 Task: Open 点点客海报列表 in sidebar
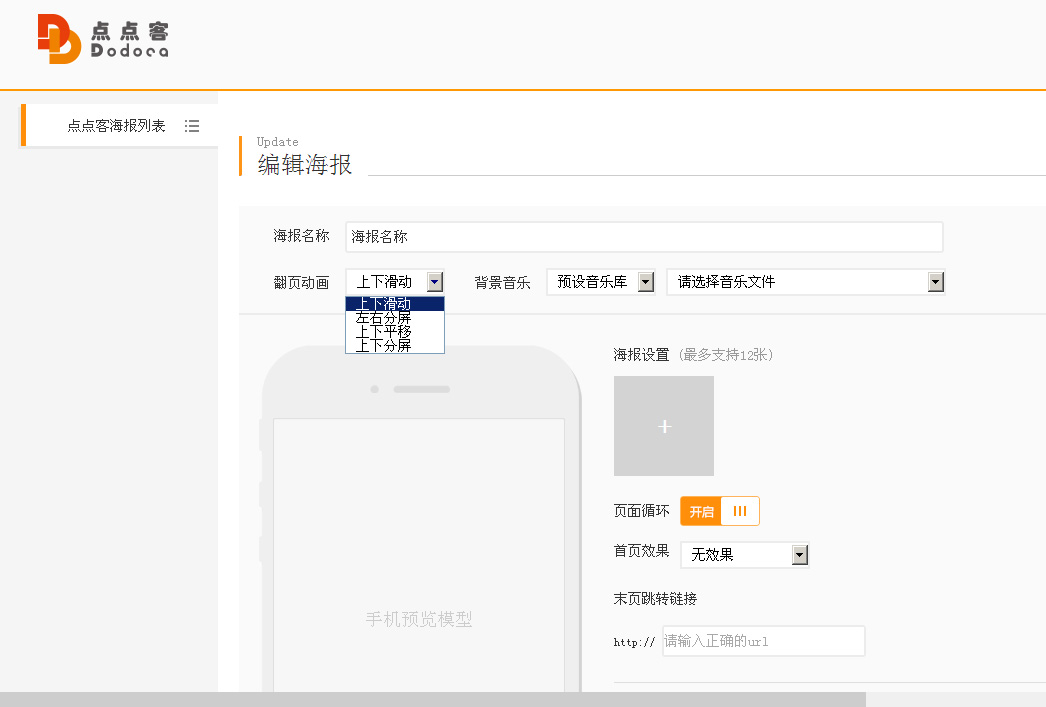(x=116, y=126)
